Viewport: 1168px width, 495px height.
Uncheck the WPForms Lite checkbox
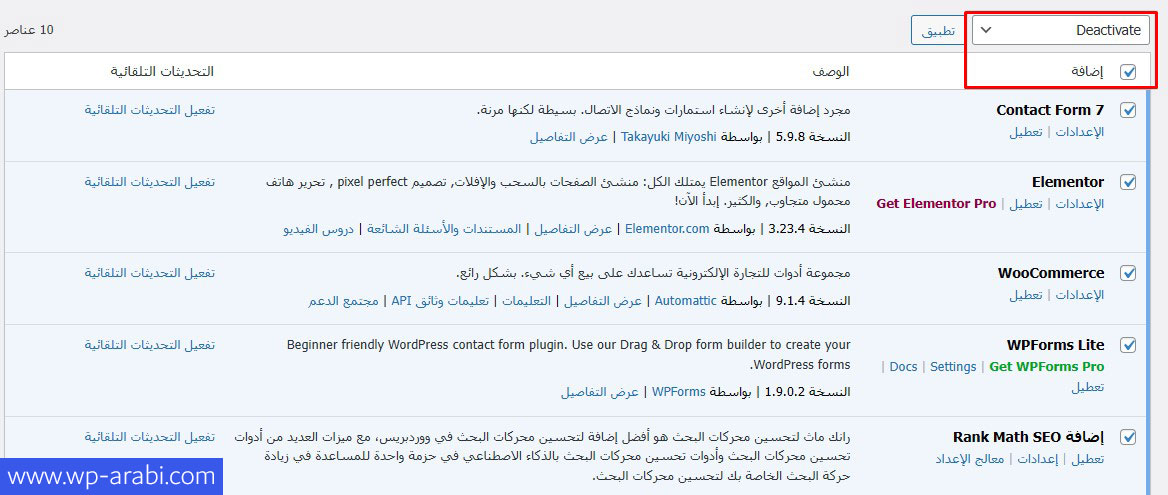pos(1129,345)
